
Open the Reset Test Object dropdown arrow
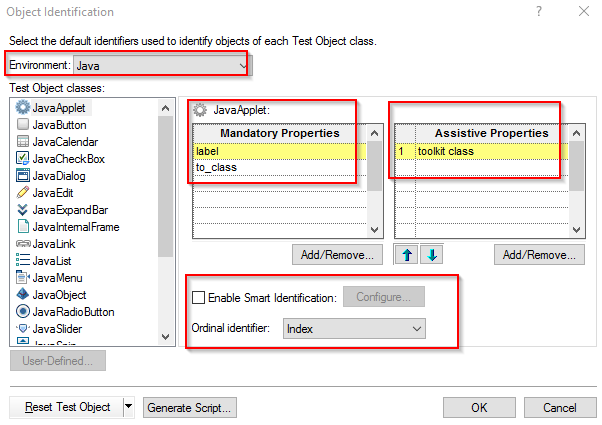tap(129, 407)
